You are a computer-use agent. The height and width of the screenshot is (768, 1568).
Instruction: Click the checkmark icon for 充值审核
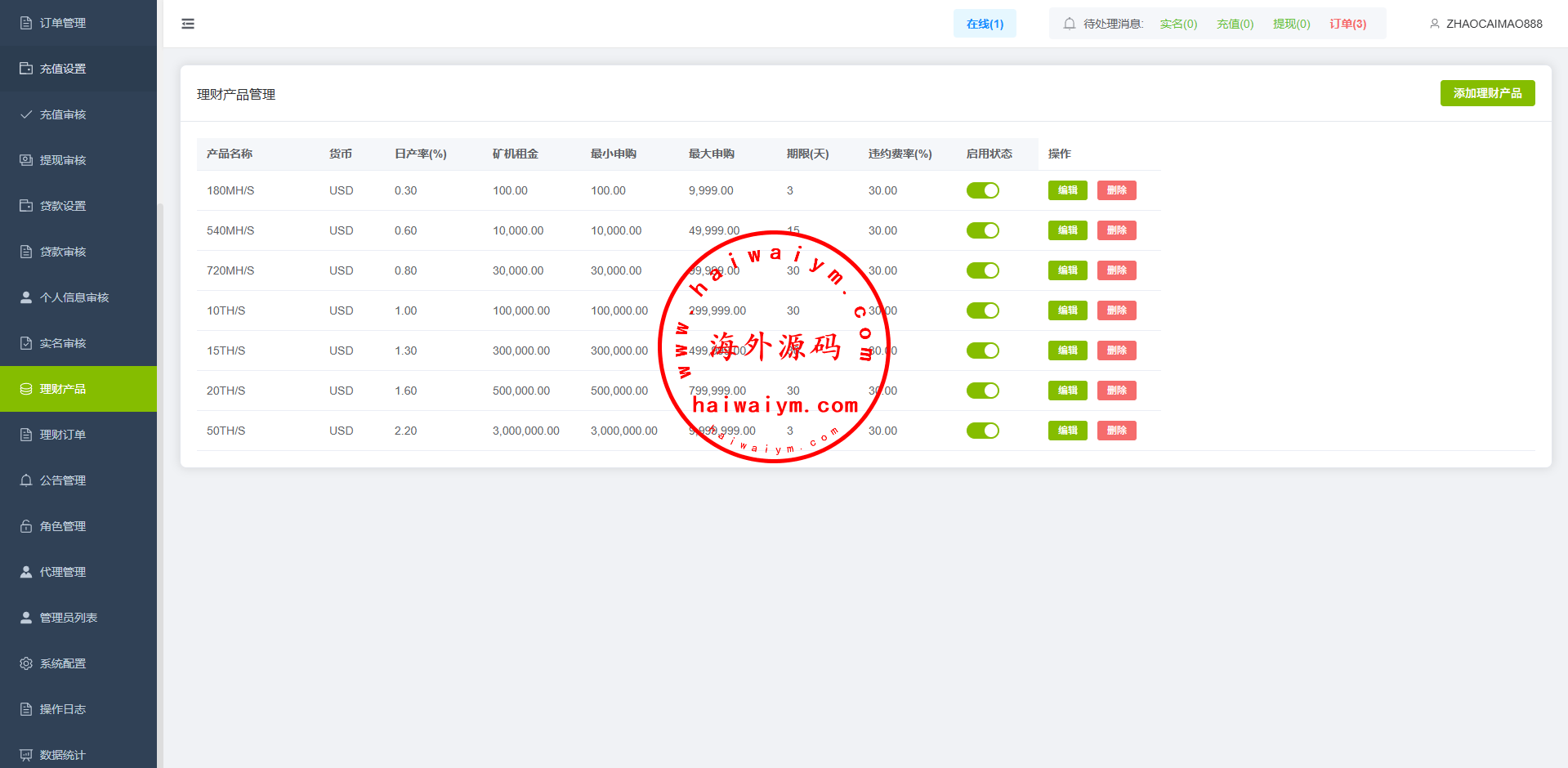pos(26,114)
